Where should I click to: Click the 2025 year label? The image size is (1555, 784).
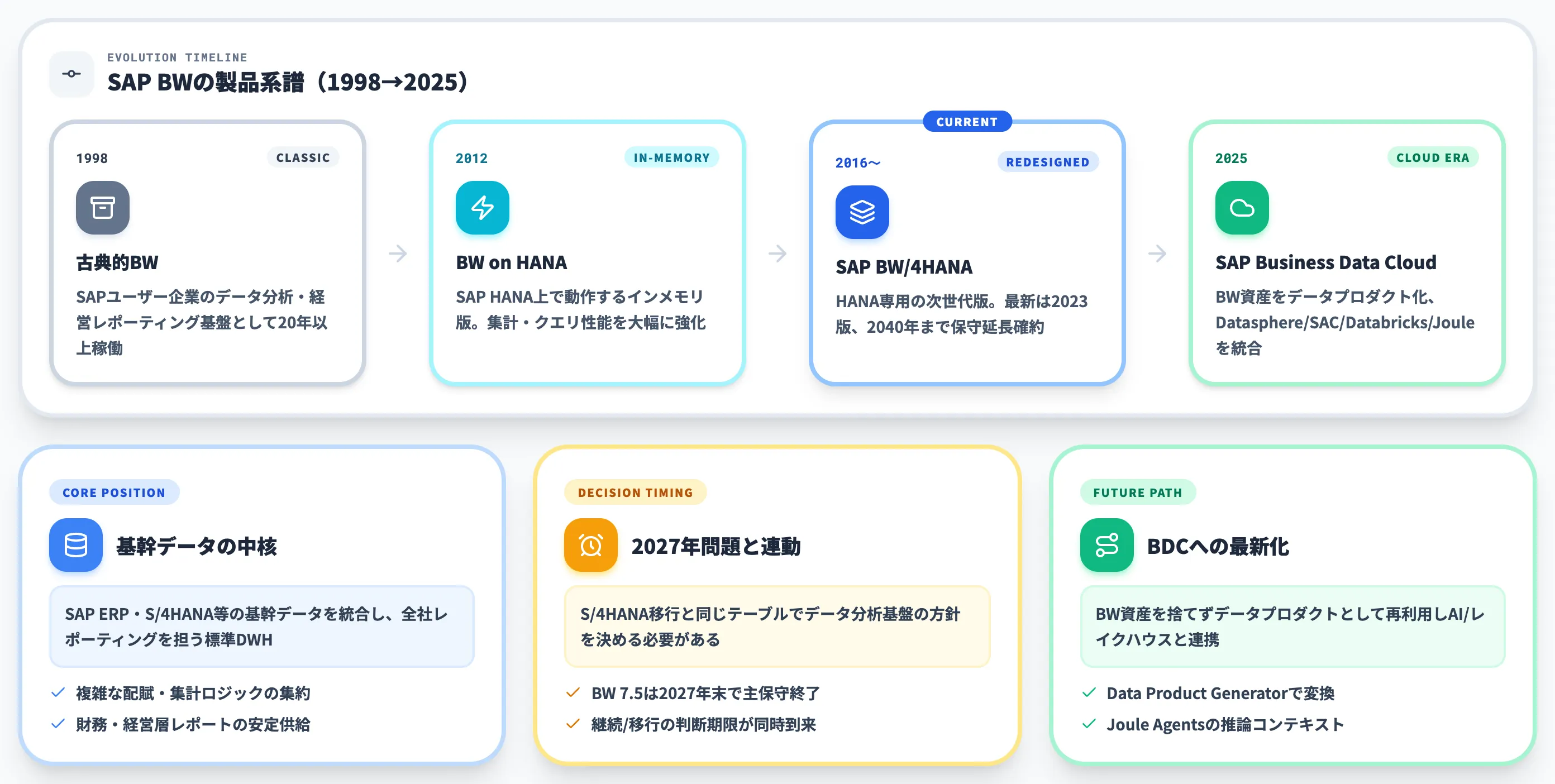pos(1231,158)
